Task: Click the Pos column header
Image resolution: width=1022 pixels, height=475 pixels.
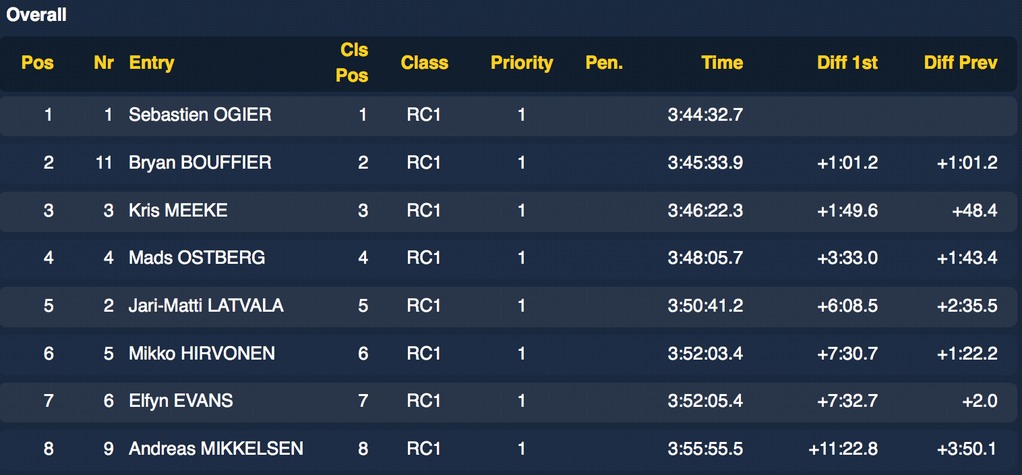Action: click(x=37, y=63)
